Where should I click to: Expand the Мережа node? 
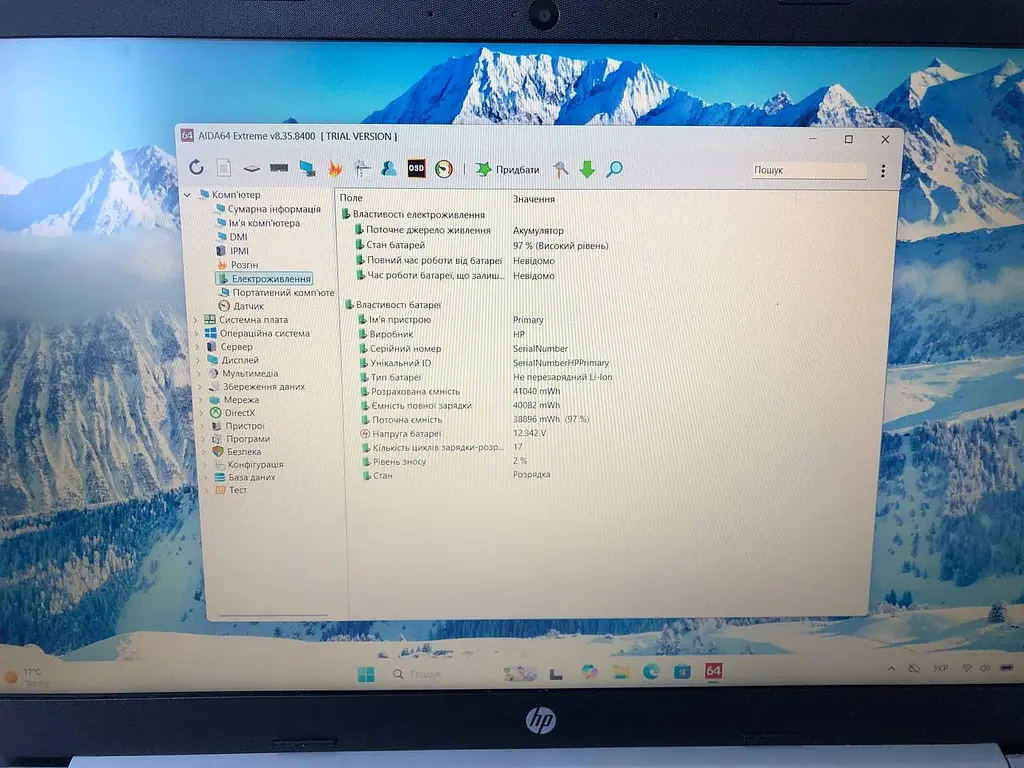201,400
